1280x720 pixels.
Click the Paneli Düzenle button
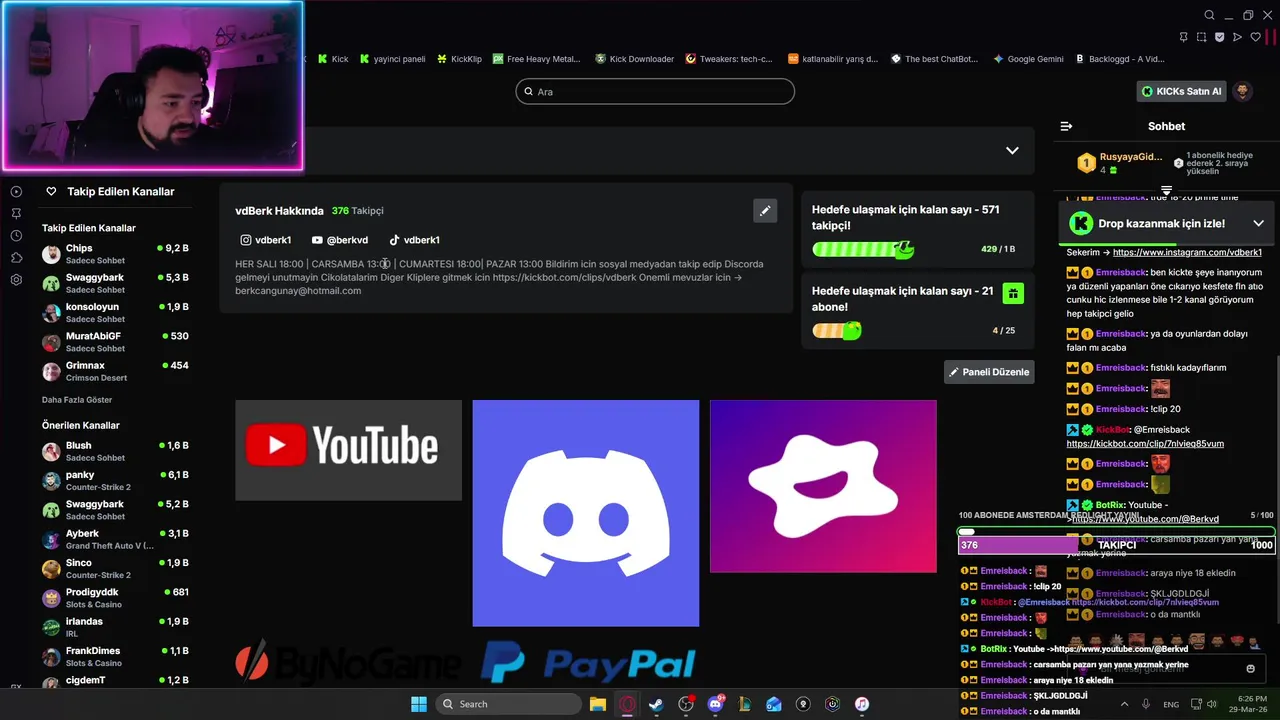(989, 372)
